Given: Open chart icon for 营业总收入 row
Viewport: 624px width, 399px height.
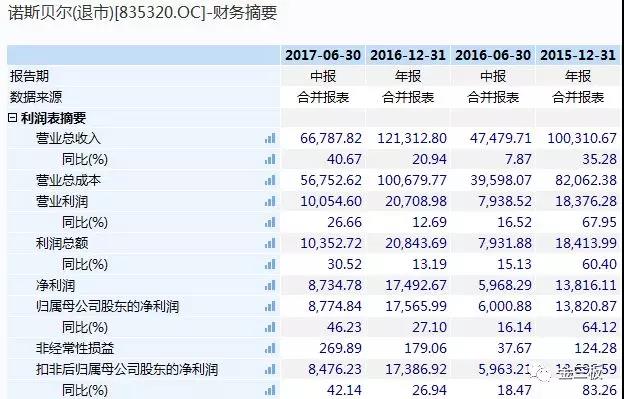Looking at the screenshot, I should tap(270, 138).
